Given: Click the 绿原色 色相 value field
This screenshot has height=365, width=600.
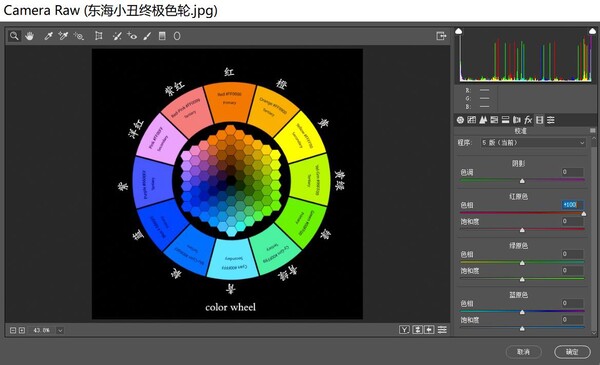Looking at the screenshot, I should pyautogui.click(x=572, y=254).
